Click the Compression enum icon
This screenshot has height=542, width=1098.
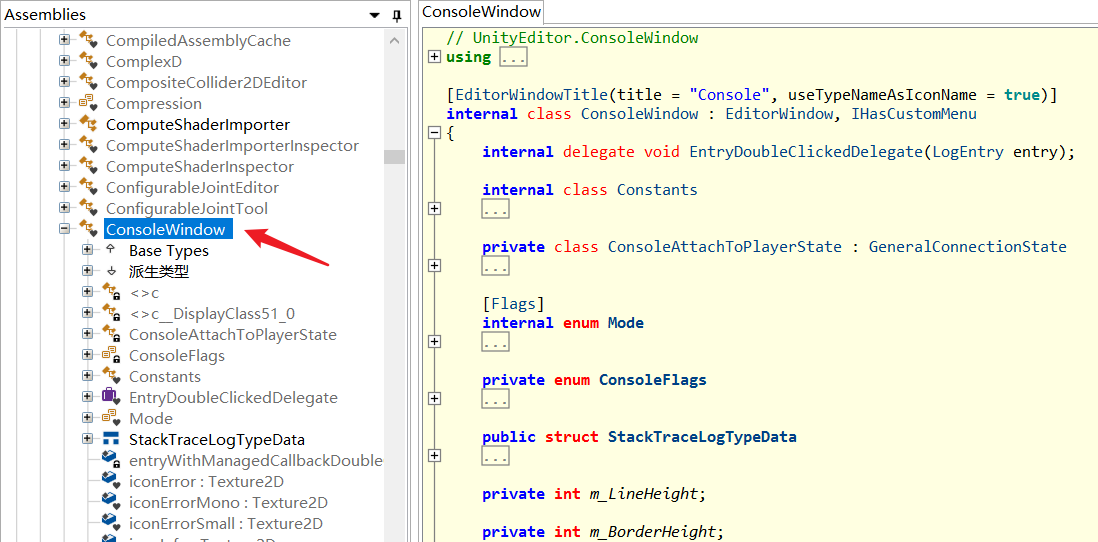click(x=88, y=103)
